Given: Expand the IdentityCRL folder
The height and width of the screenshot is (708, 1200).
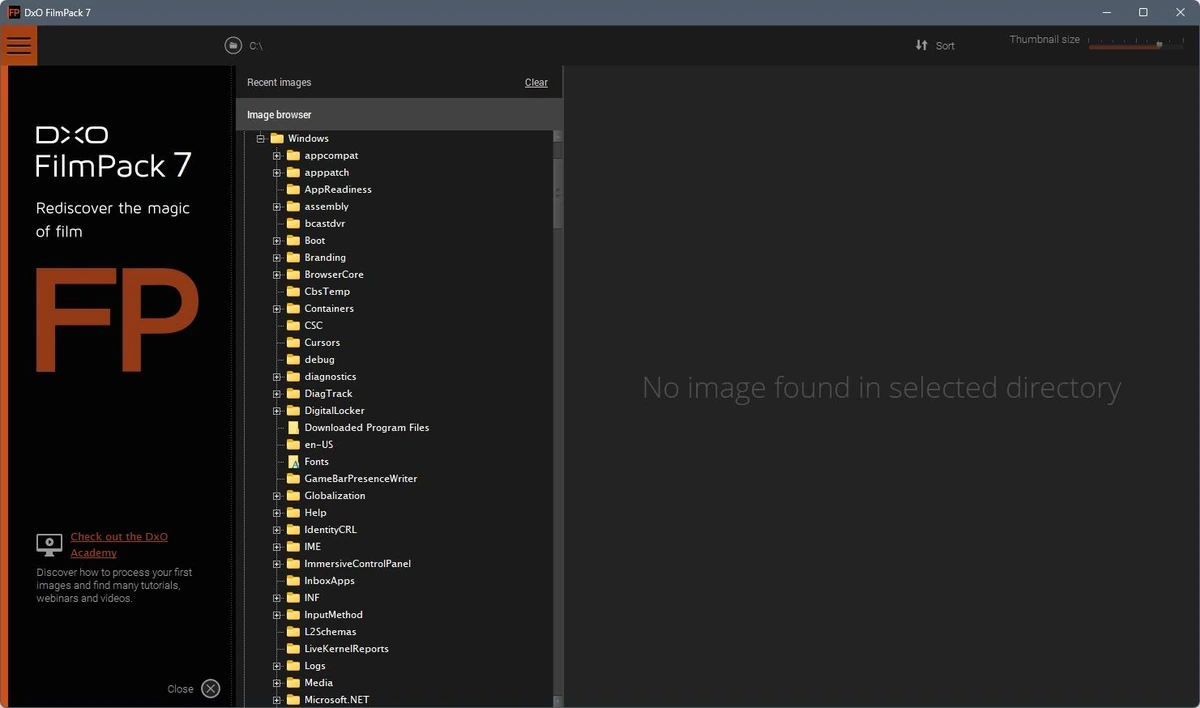Looking at the screenshot, I should coord(277,530).
